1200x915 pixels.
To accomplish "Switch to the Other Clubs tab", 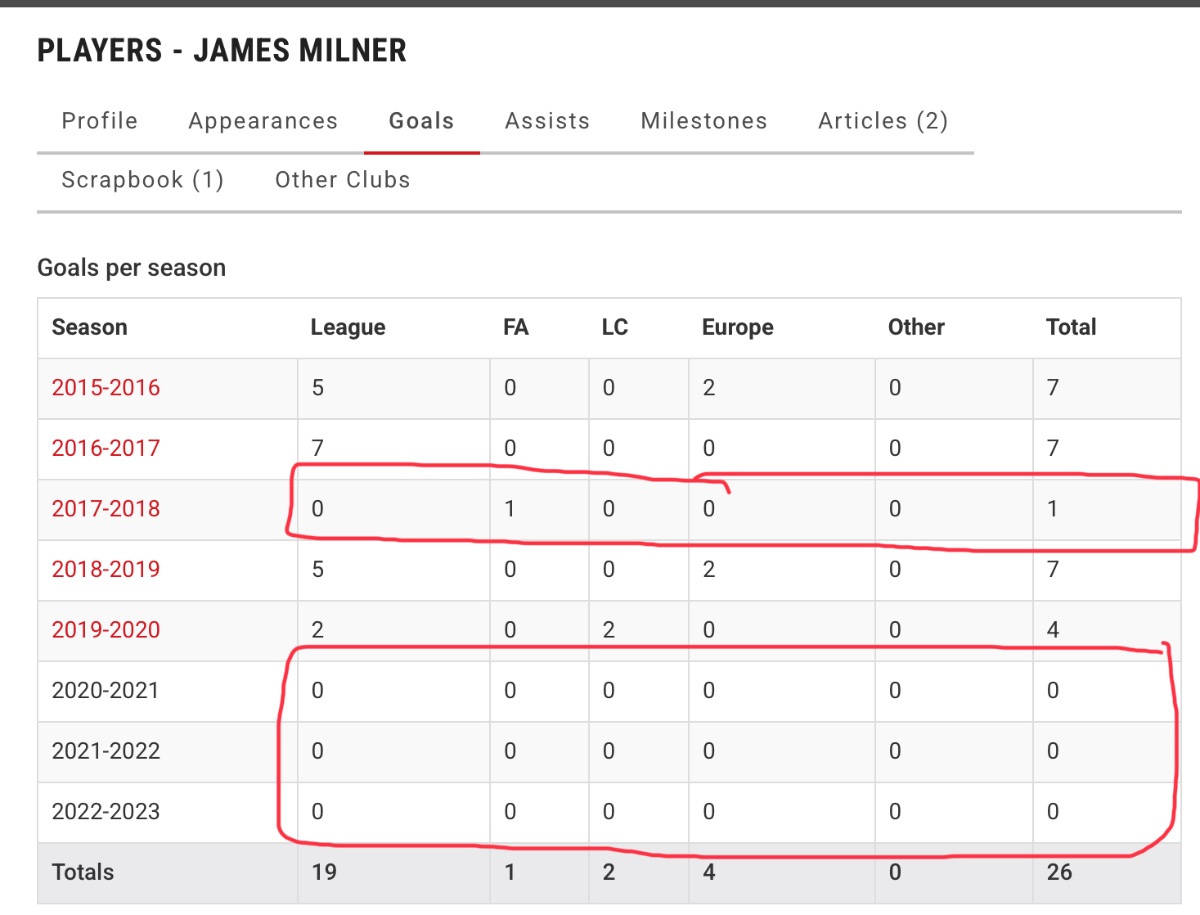I will [x=343, y=180].
